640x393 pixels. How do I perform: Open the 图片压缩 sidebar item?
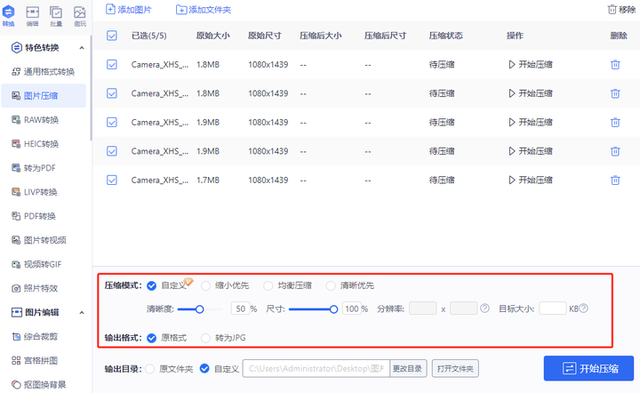44,96
